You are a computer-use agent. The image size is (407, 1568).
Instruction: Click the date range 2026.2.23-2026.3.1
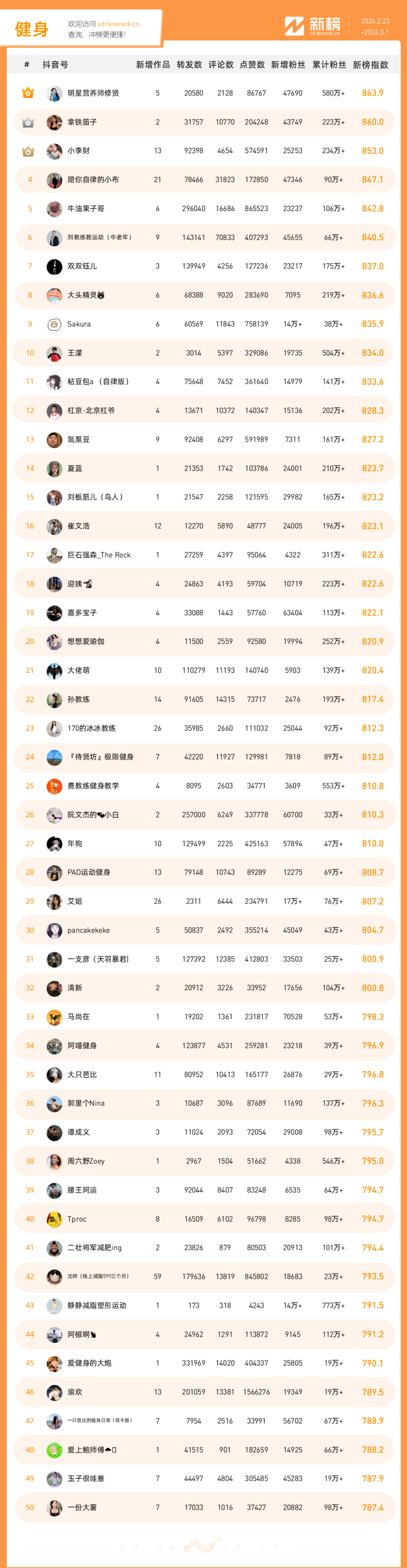(x=375, y=27)
